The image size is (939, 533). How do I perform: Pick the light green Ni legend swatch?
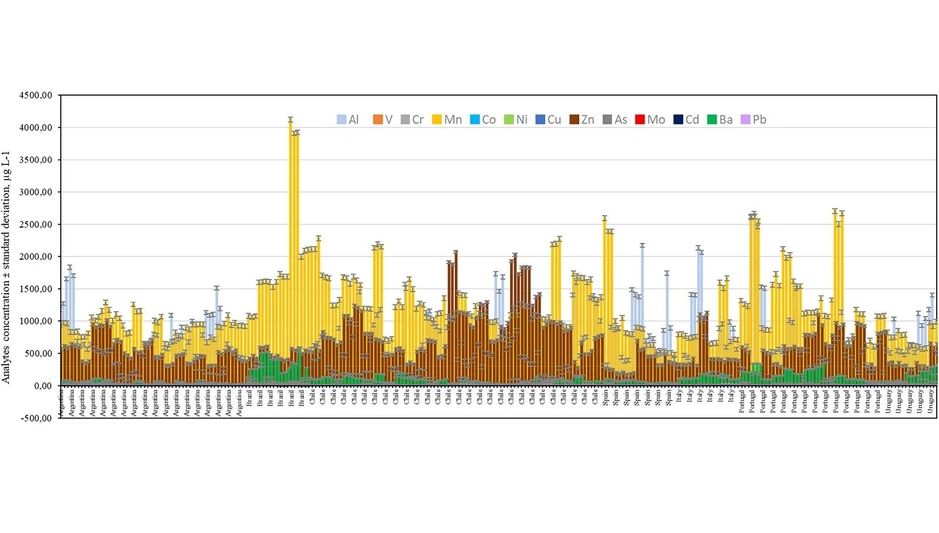coord(509,120)
